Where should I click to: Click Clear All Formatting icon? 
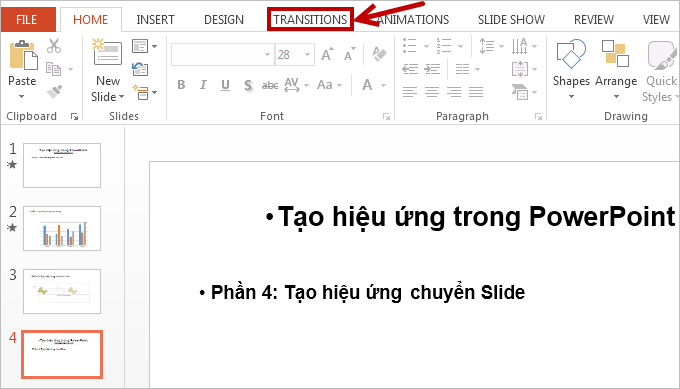[x=379, y=54]
